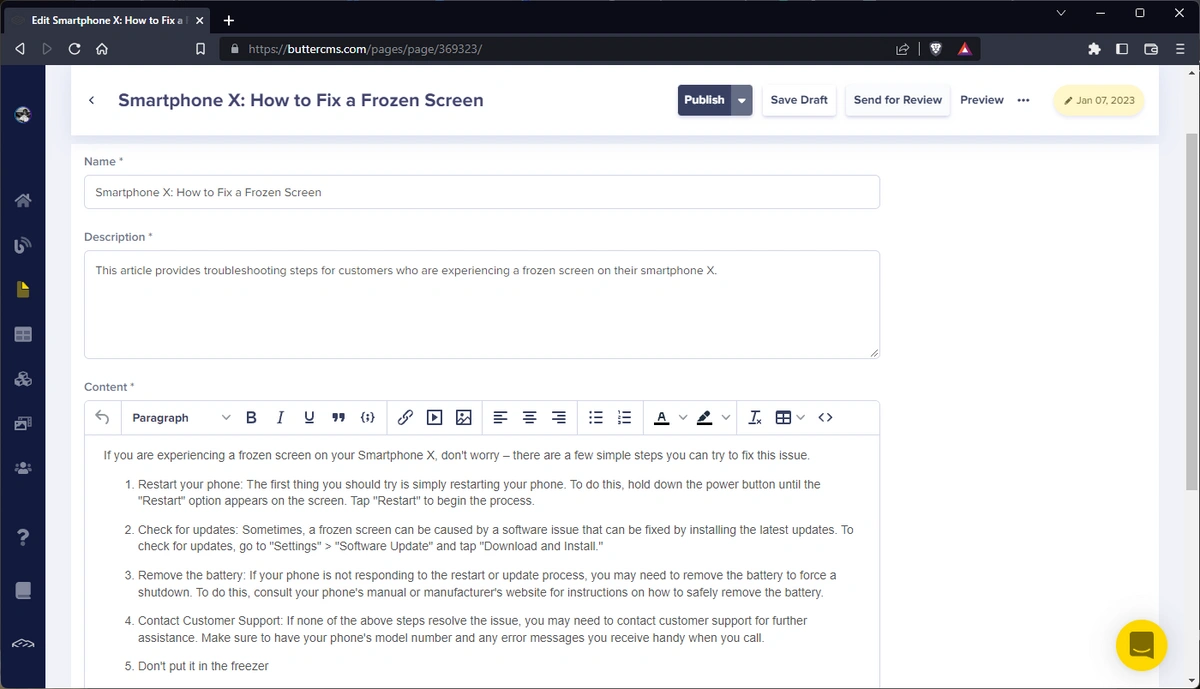This screenshot has width=1200, height=689.
Task: Toggle the browser sidebar panel icon
Action: point(1122,48)
